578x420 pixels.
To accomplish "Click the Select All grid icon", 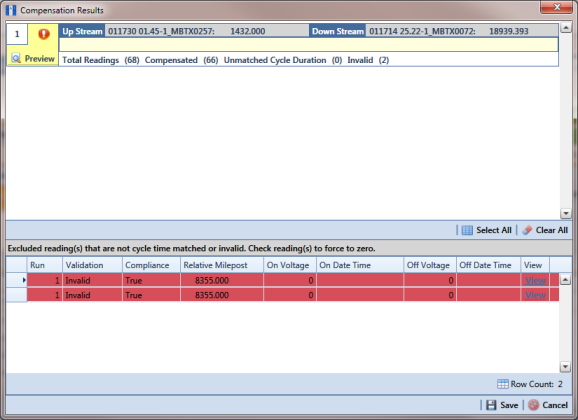I will point(467,230).
